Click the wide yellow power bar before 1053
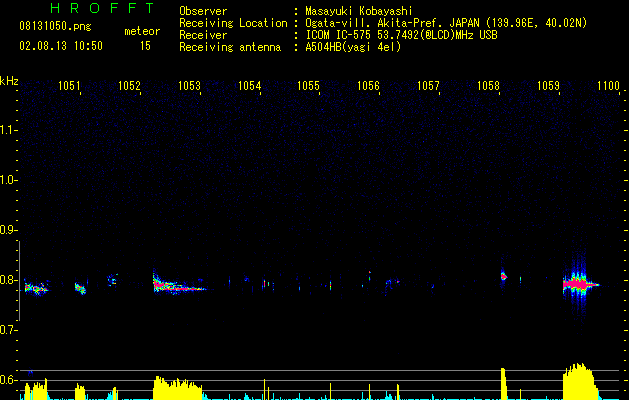 coord(178,388)
